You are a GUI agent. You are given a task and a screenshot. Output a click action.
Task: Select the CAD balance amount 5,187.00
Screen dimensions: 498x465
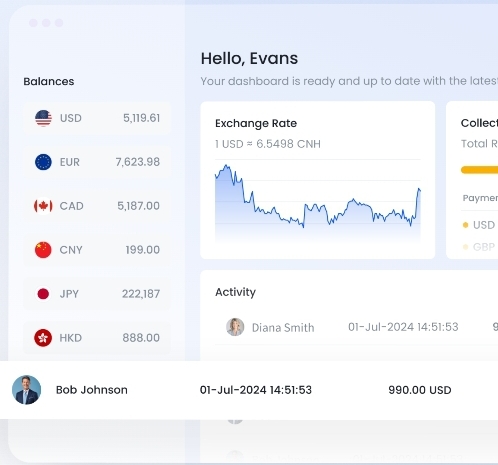pos(138,206)
